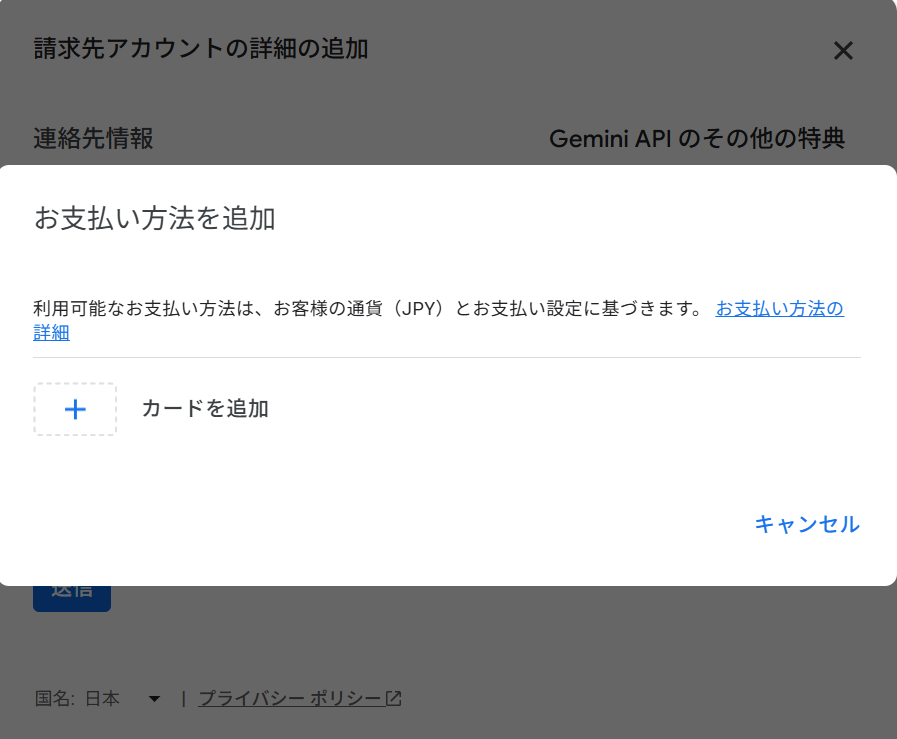Click the 詳細 word on the link's second line
The image size is (897, 739).
point(51,334)
